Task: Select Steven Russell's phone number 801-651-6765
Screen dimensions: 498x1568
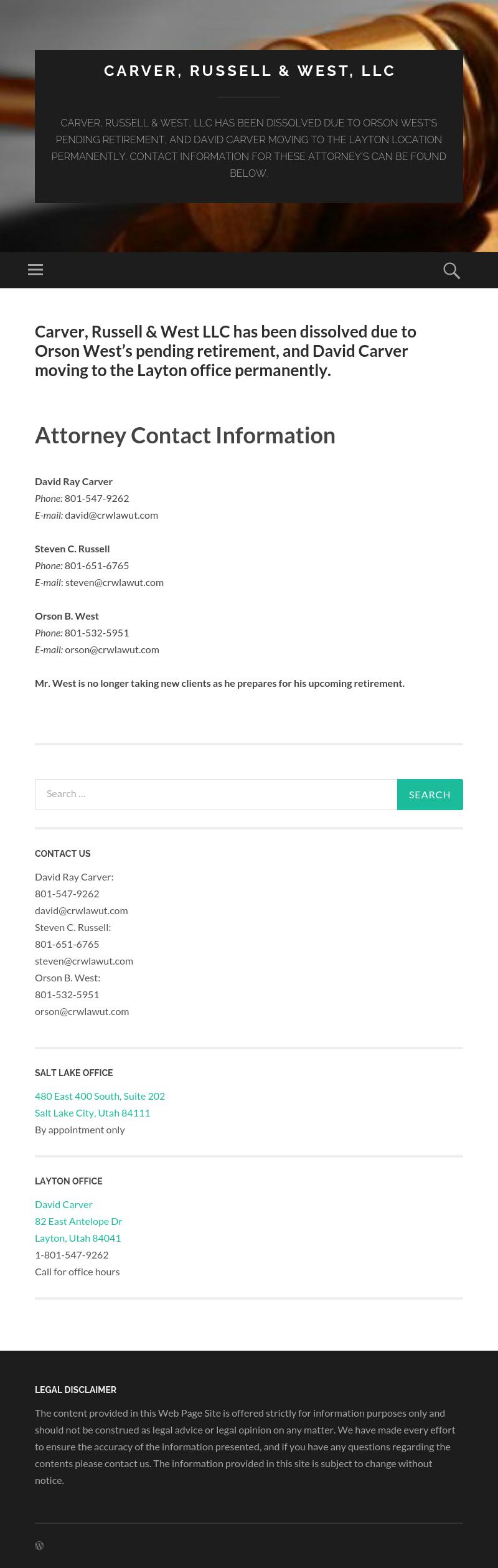Action: (x=97, y=565)
